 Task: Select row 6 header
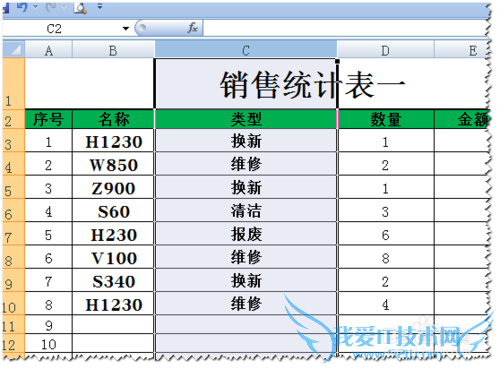(x=14, y=211)
